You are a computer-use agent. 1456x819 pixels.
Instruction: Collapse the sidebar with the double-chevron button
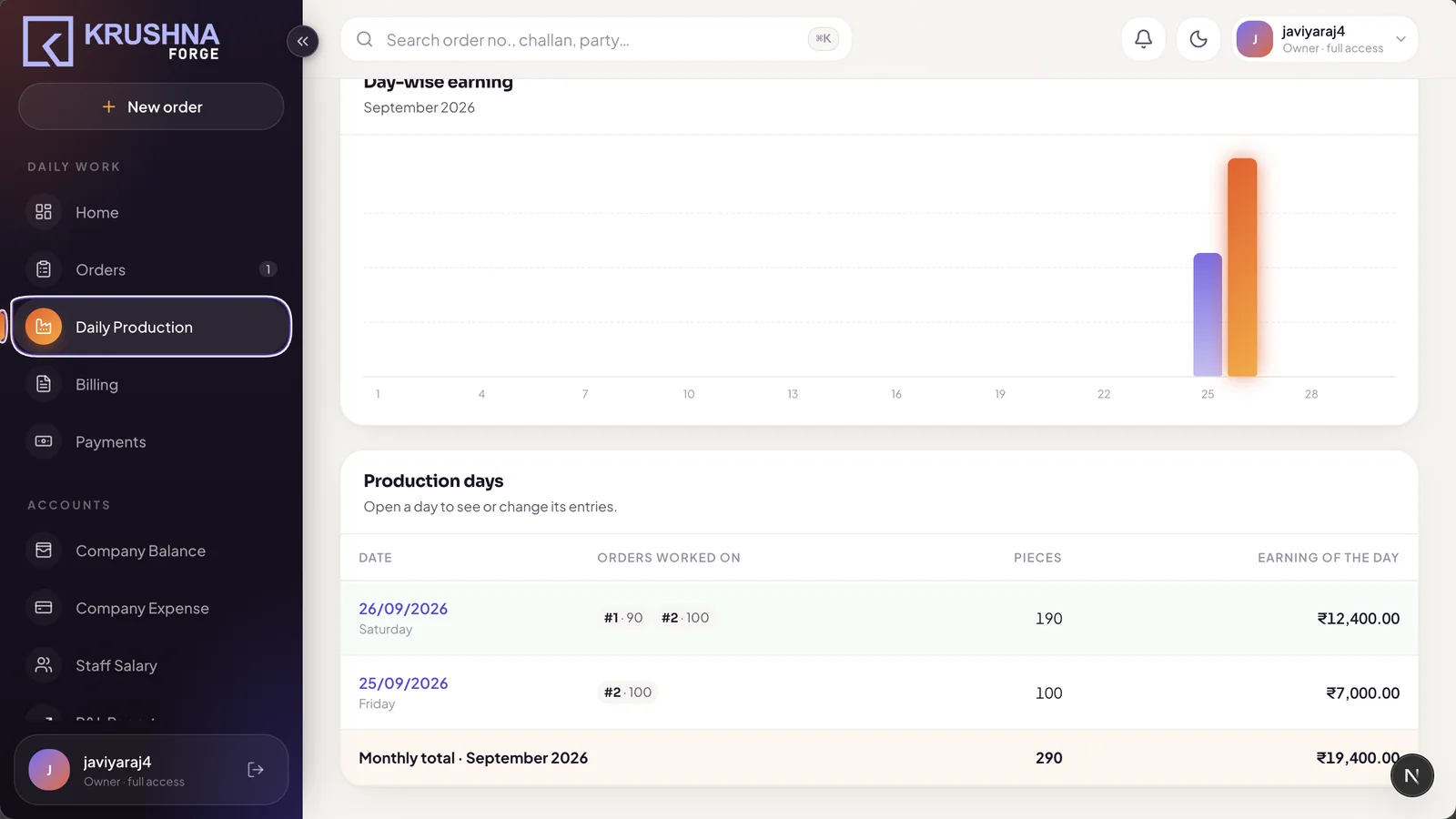point(303,41)
